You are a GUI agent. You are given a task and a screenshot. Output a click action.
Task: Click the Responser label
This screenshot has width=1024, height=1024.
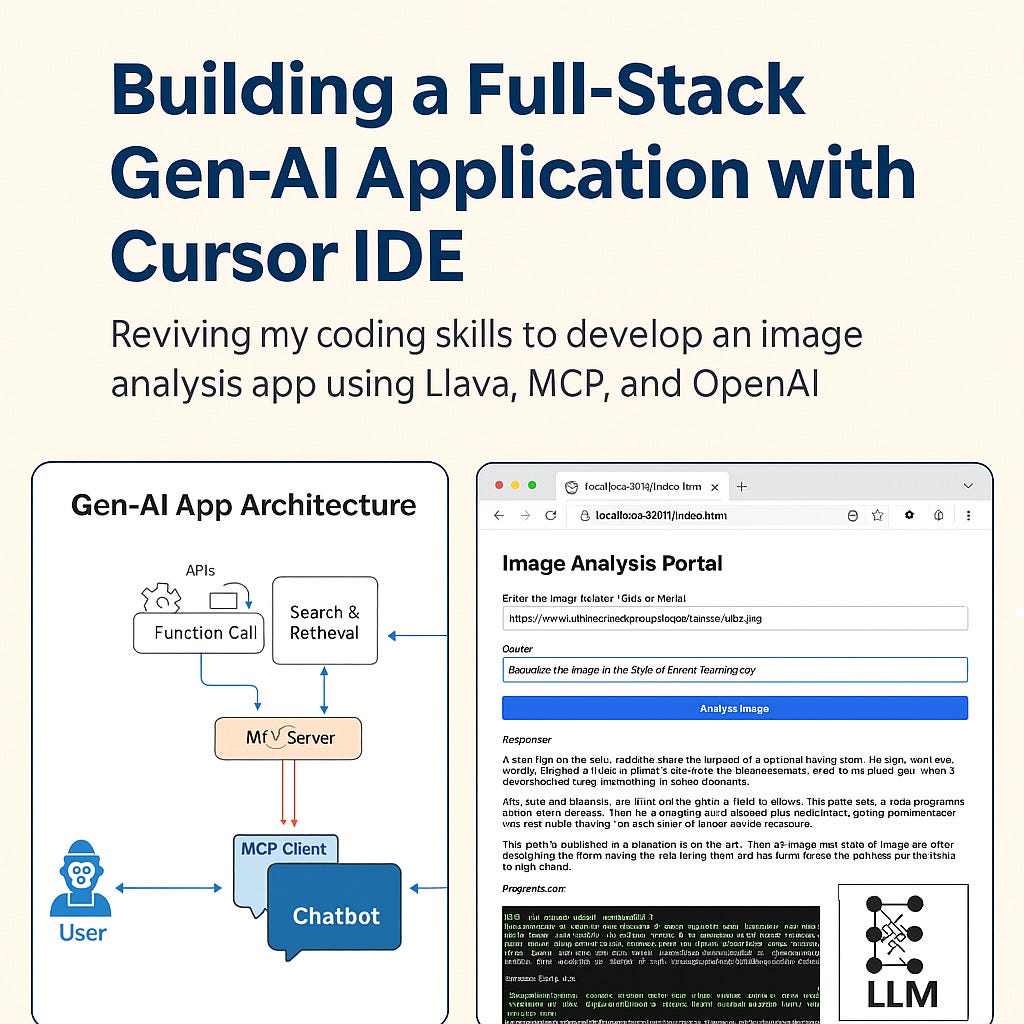coord(526,739)
